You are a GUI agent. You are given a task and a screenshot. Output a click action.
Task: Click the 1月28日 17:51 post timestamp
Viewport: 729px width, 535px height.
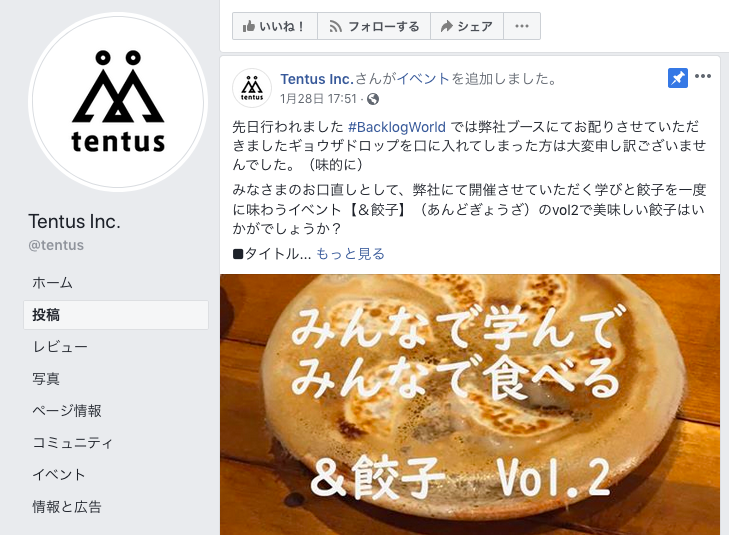pos(318,99)
